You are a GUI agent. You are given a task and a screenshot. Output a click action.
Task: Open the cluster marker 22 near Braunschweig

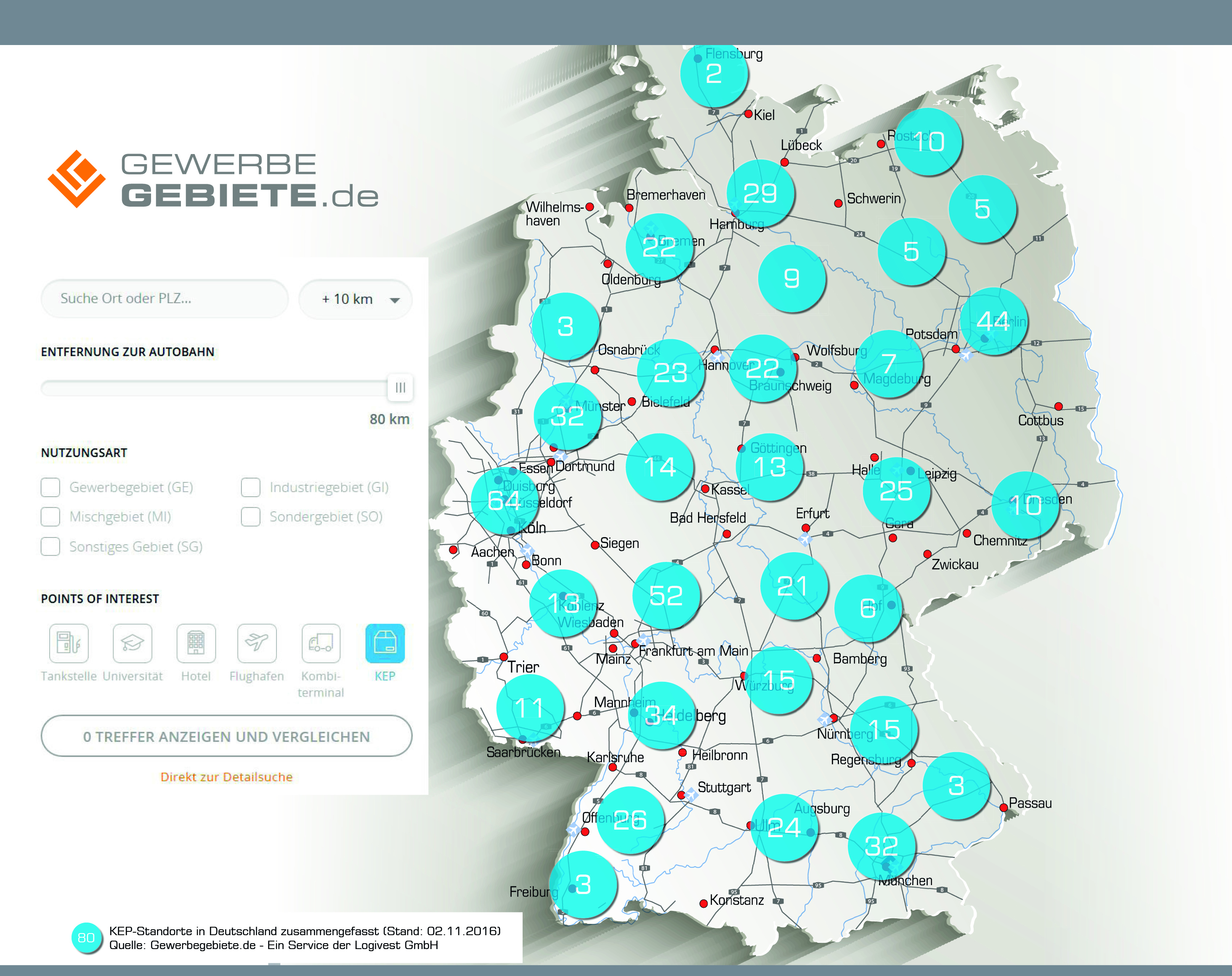[763, 368]
